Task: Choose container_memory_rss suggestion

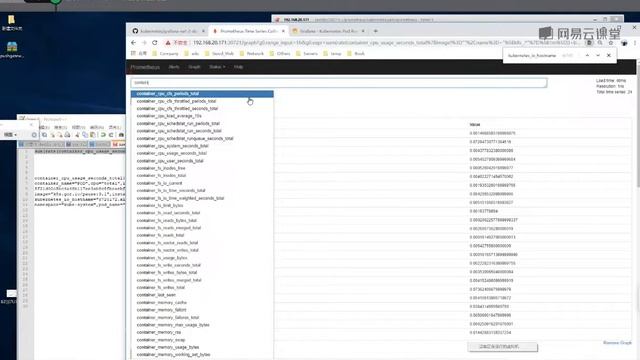Action: pyautogui.click(x=202, y=332)
